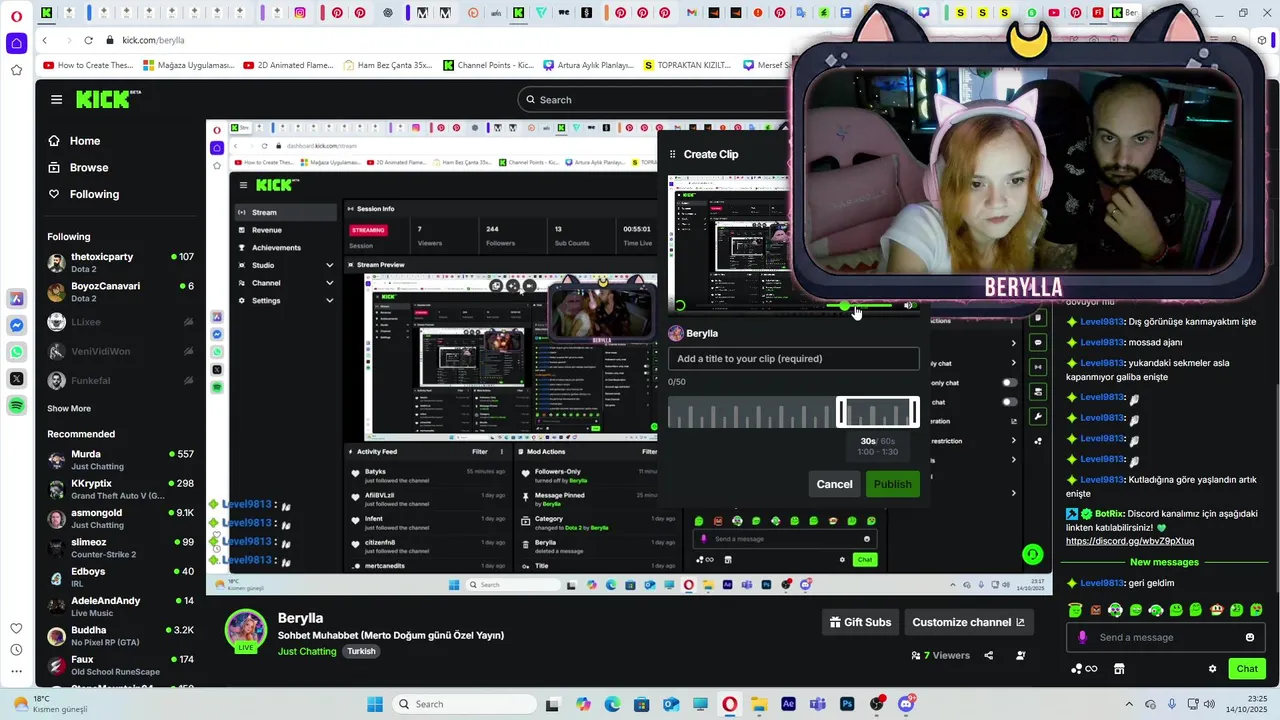Open the Browse page
1280x720 pixels.
[79, 167]
